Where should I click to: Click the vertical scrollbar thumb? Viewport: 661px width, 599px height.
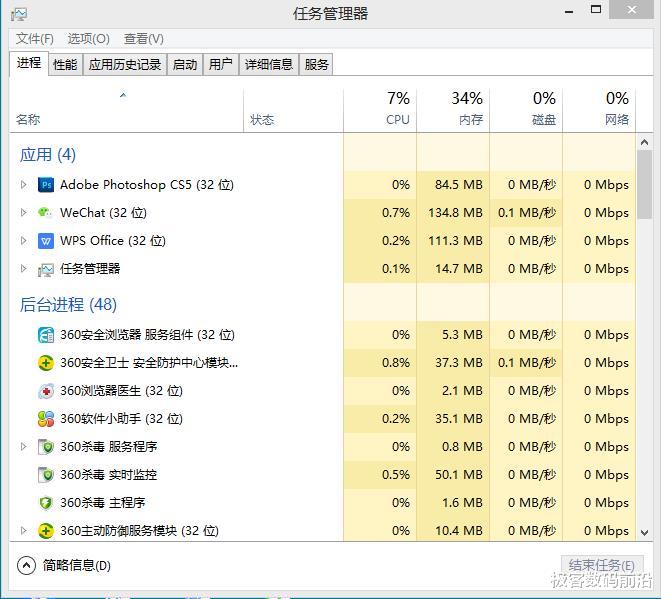(x=644, y=185)
